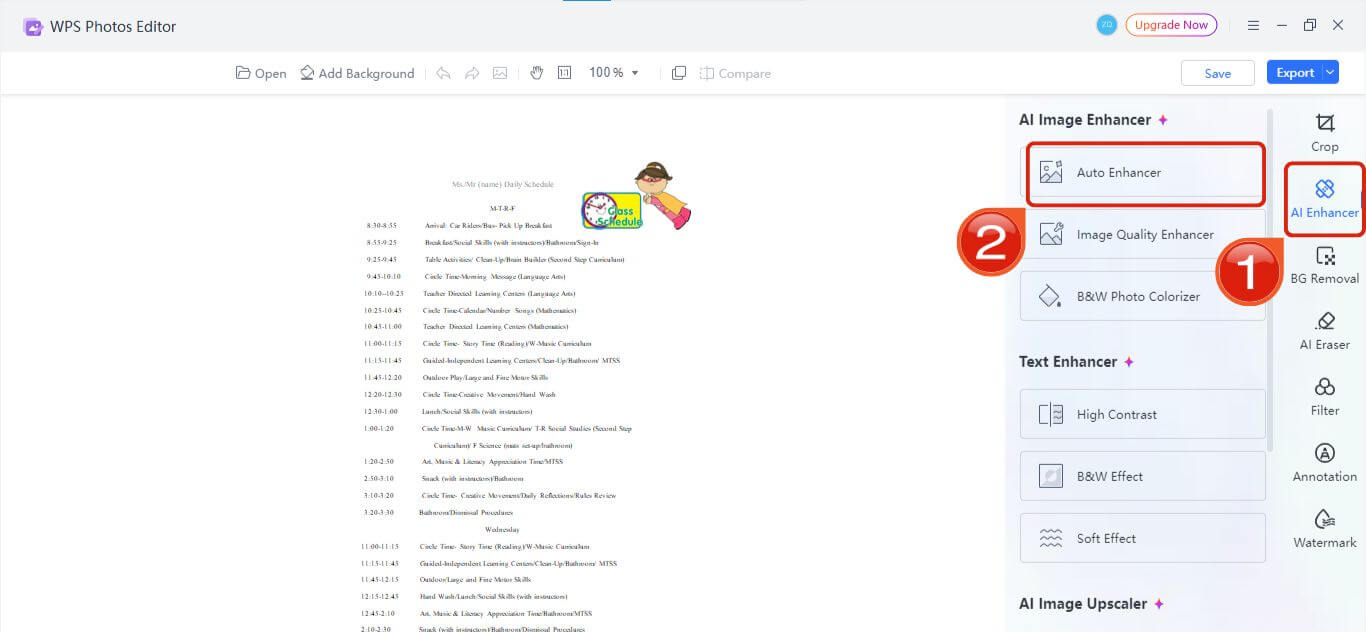
Task: Click the Save button
Action: [x=1217, y=73]
